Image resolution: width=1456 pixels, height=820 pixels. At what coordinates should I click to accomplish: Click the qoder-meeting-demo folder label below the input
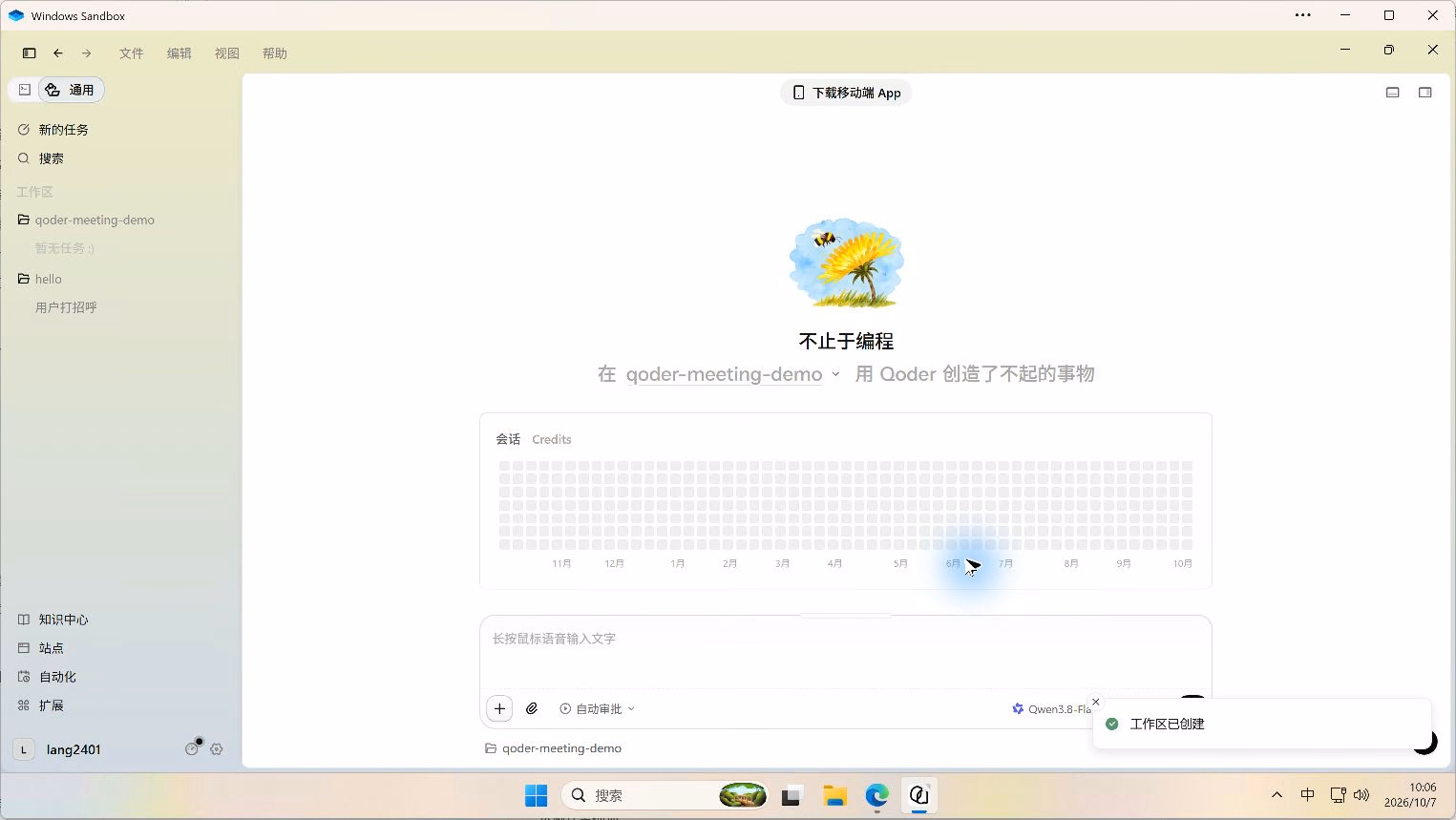click(x=554, y=748)
